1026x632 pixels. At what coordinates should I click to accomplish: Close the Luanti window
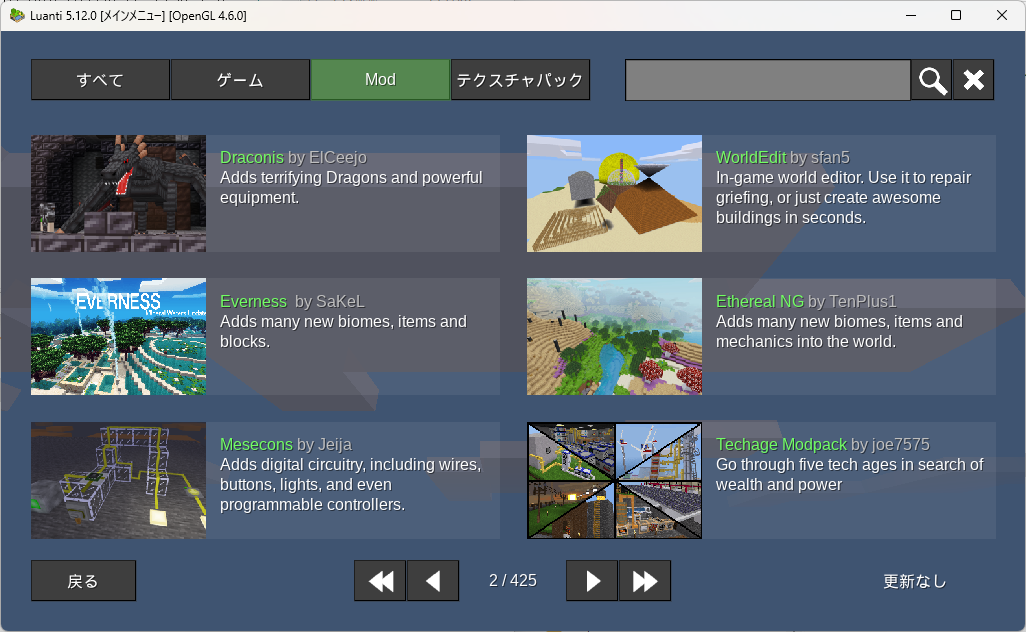[1002, 15]
